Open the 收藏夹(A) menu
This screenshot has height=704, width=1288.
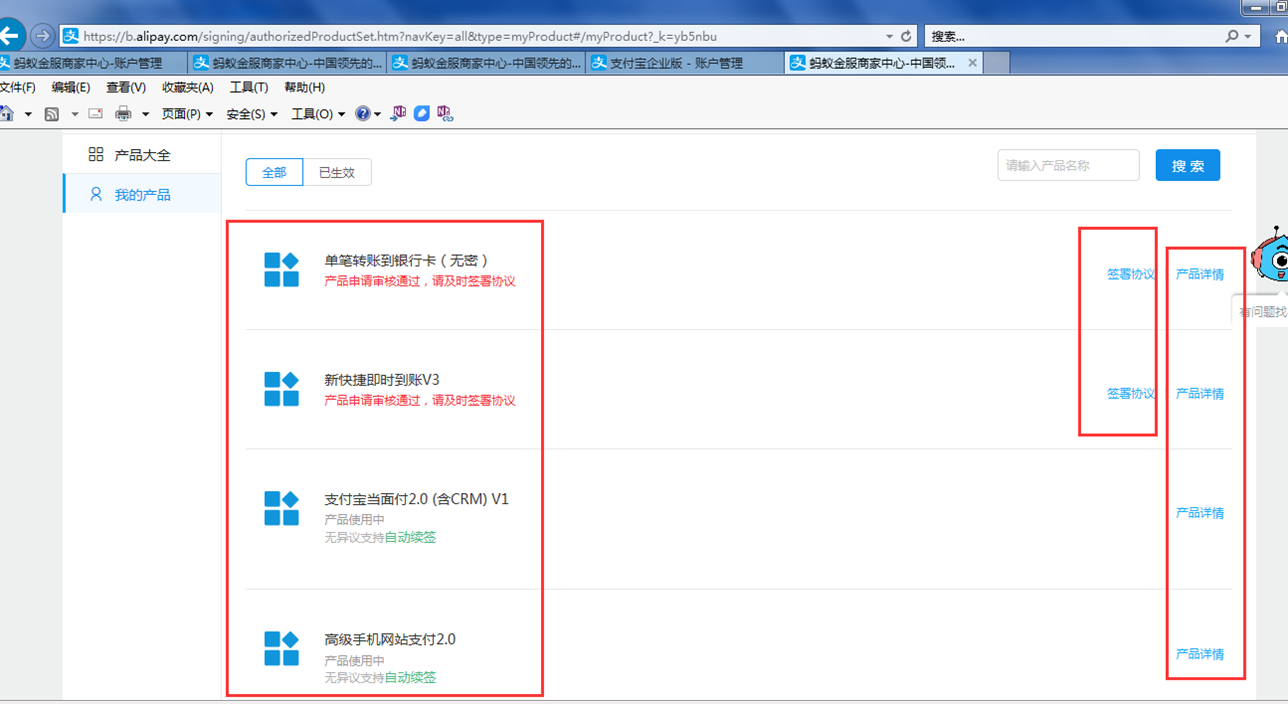coord(187,87)
